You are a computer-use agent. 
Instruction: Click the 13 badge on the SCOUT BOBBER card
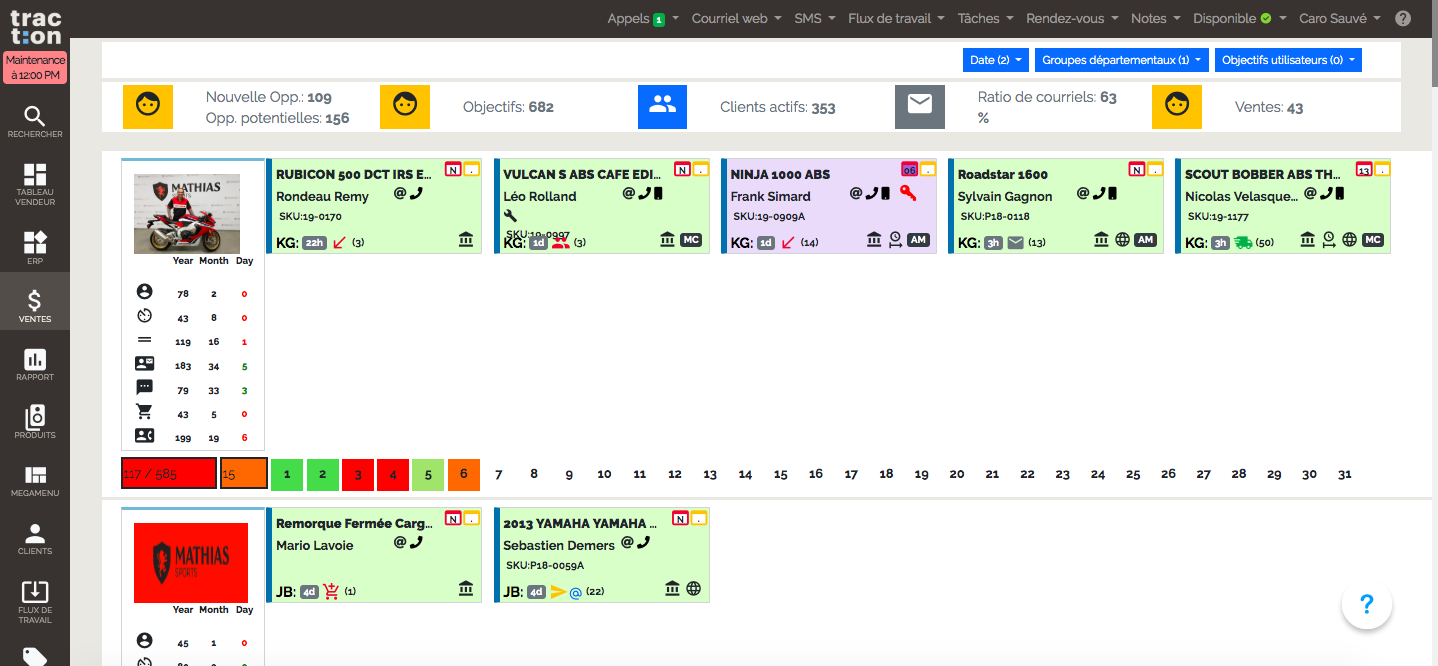(1363, 169)
